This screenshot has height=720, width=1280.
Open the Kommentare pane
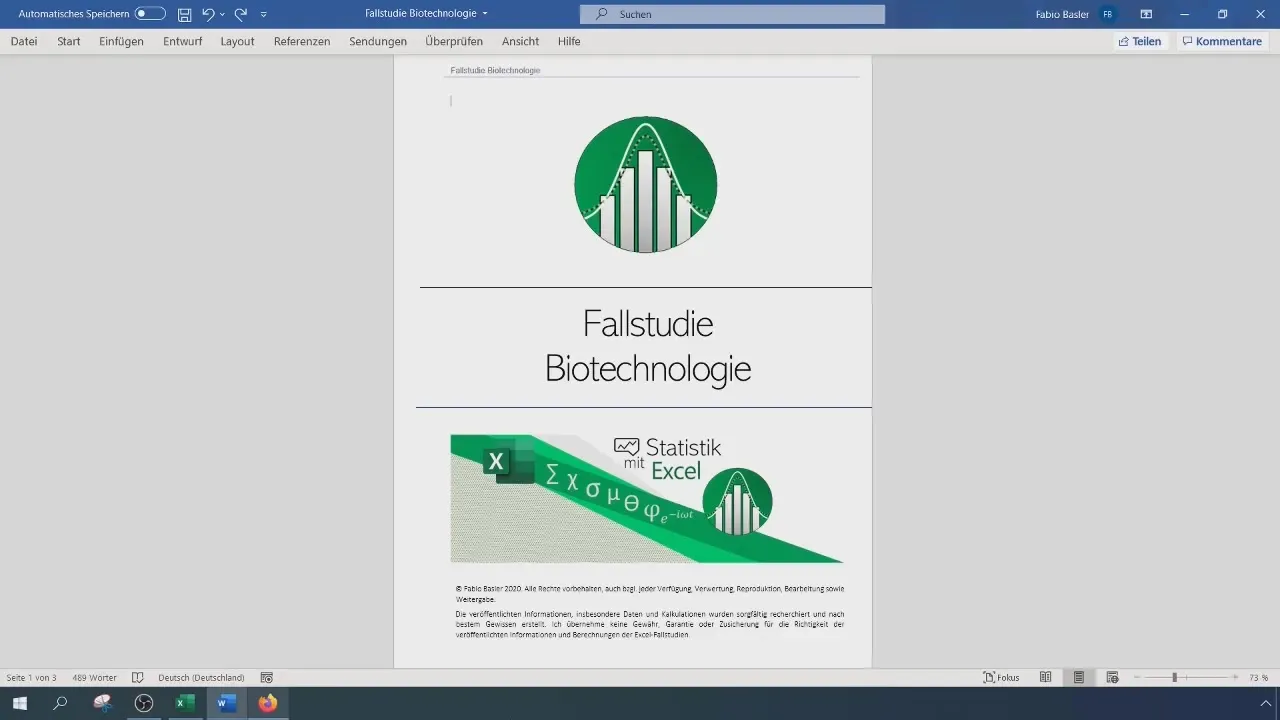pos(1222,41)
